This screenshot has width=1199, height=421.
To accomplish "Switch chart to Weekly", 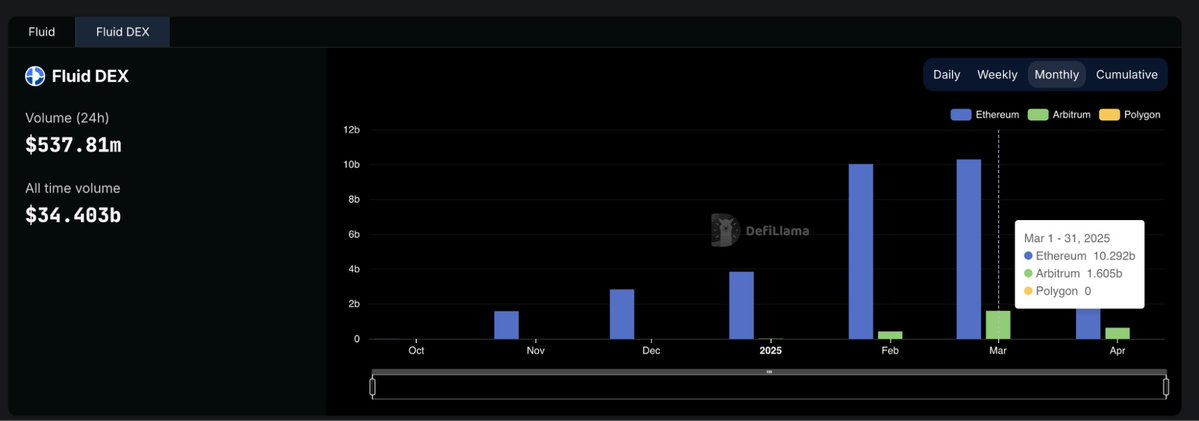I will click(x=997, y=75).
